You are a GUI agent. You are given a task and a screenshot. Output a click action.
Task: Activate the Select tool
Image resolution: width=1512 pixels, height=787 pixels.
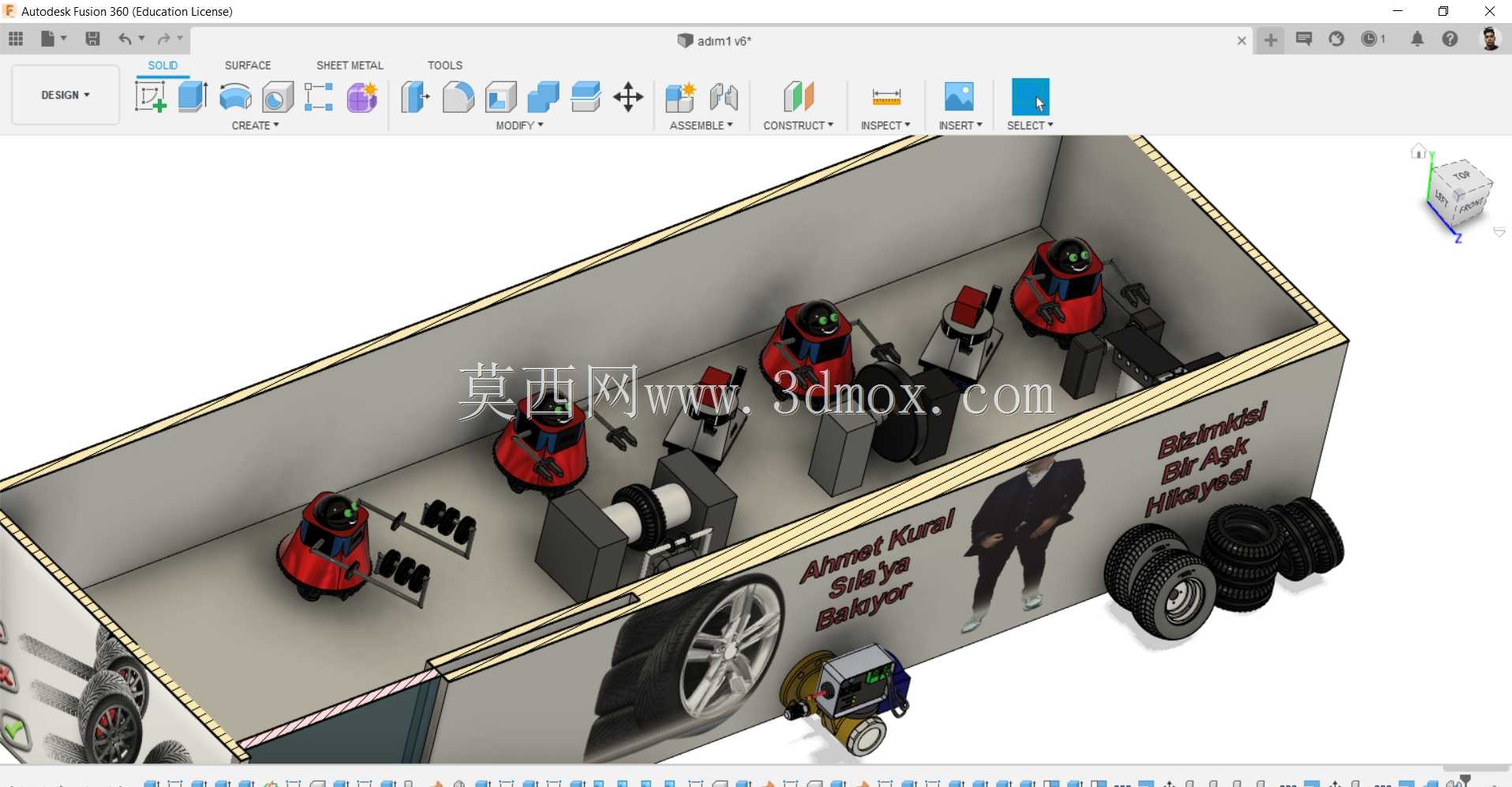(x=1031, y=96)
